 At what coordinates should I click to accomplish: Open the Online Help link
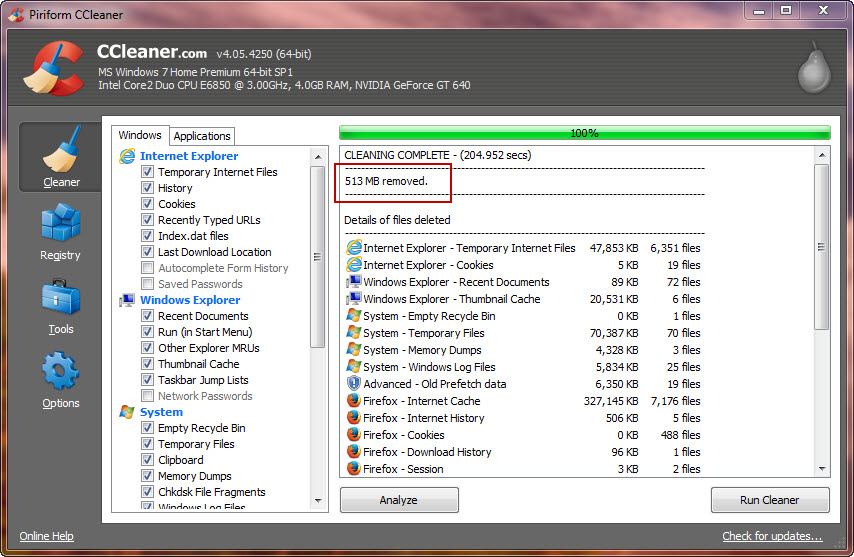46,536
